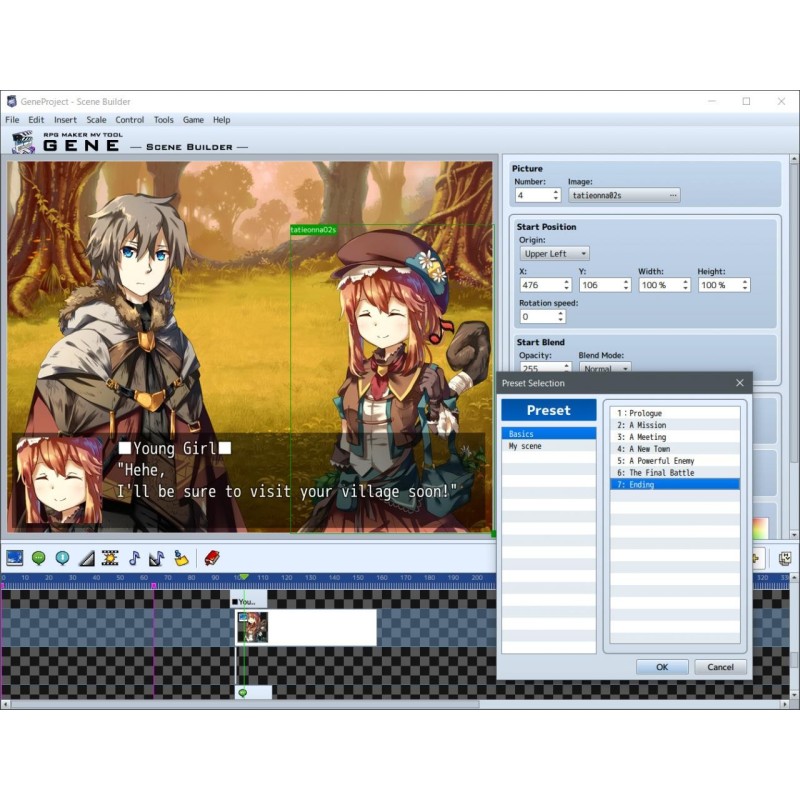Open the Tools menu
The height and width of the screenshot is (800, 800).
163,120
